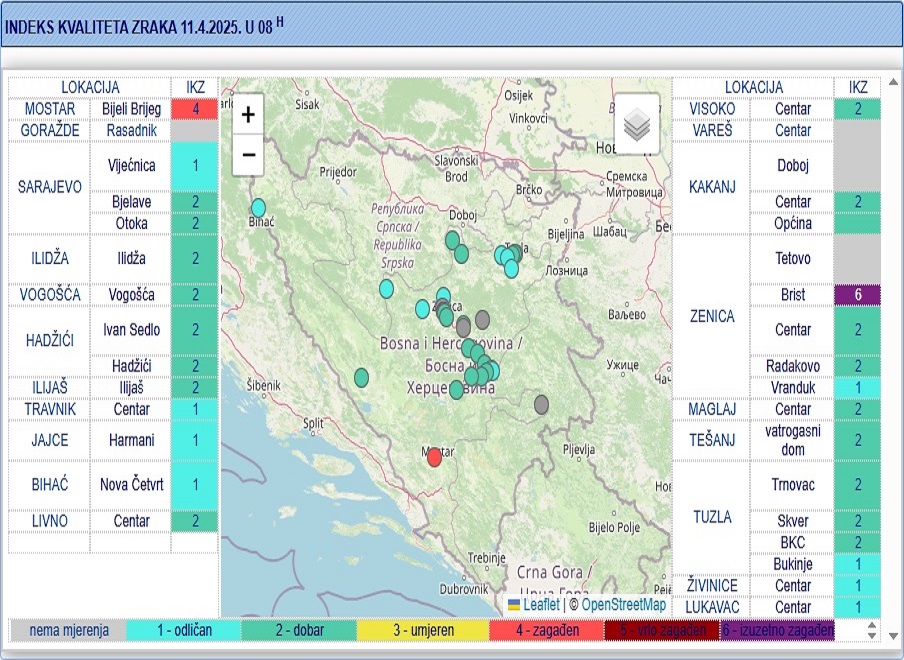Click the ZENICA location cell
This screenshot has width=904, height=660.
712,316
